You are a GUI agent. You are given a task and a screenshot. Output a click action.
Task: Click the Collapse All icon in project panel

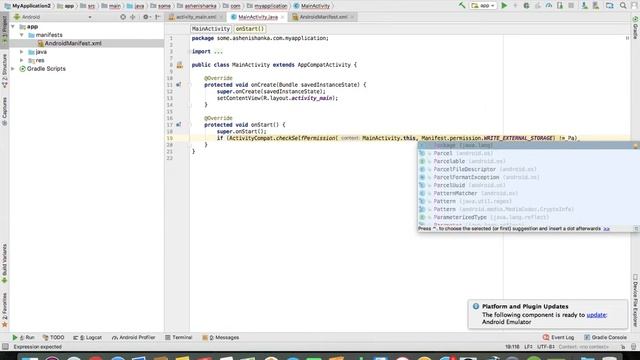coord(133,17)
